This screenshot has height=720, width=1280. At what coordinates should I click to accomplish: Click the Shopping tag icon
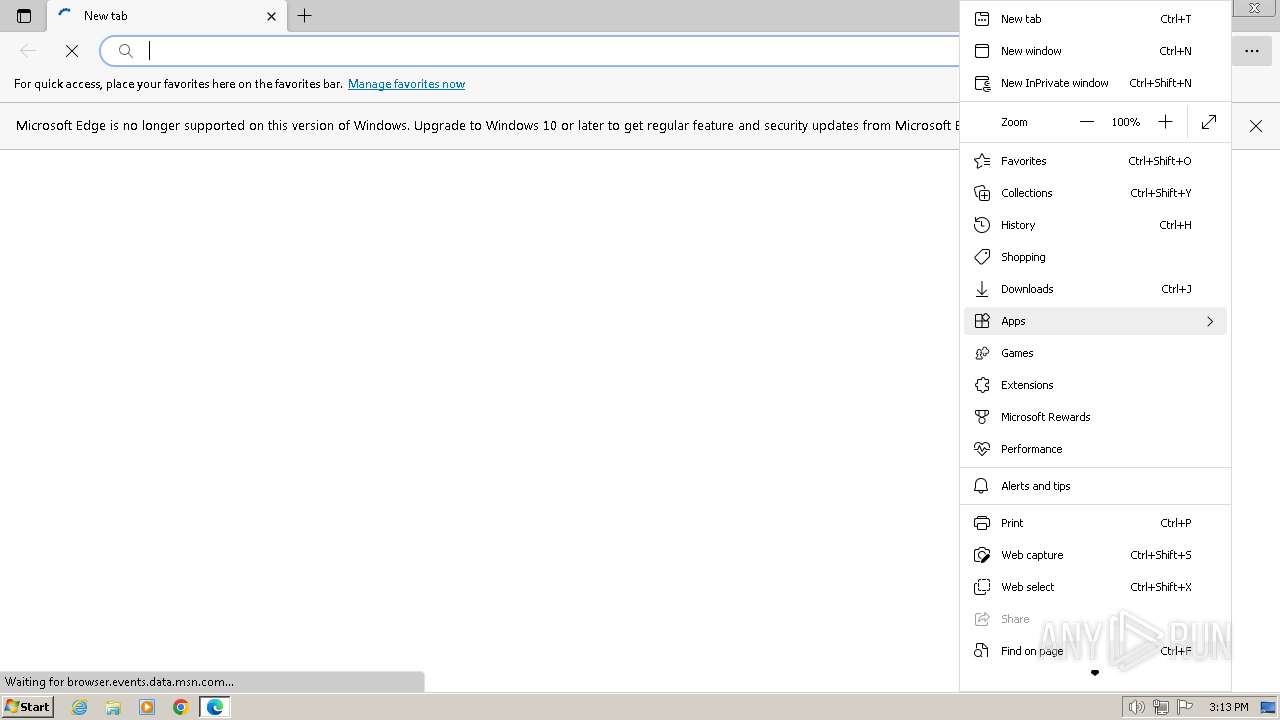[982, 257]
